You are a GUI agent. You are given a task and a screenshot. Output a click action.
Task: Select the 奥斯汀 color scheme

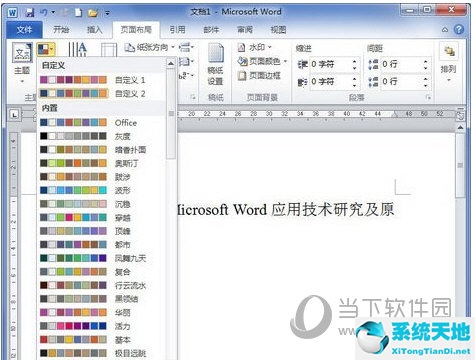(102, 163)
